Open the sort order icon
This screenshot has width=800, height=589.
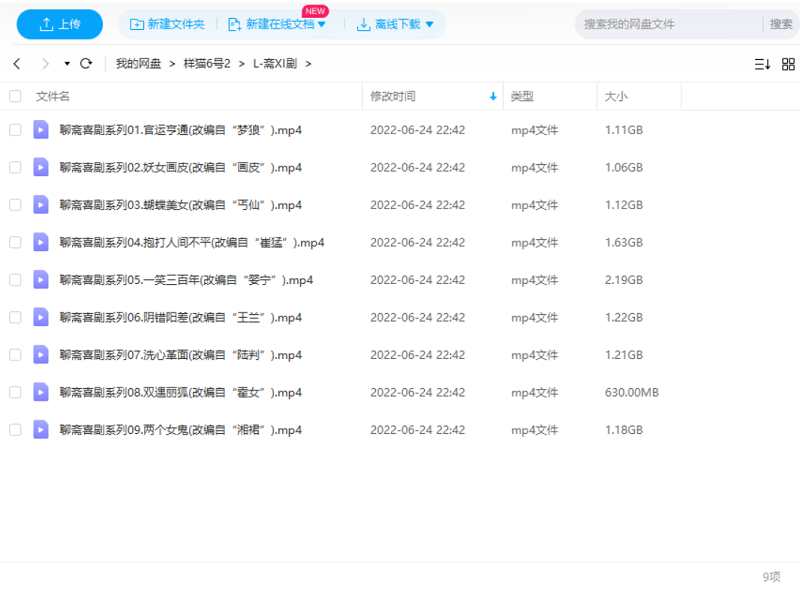(762, 64)
